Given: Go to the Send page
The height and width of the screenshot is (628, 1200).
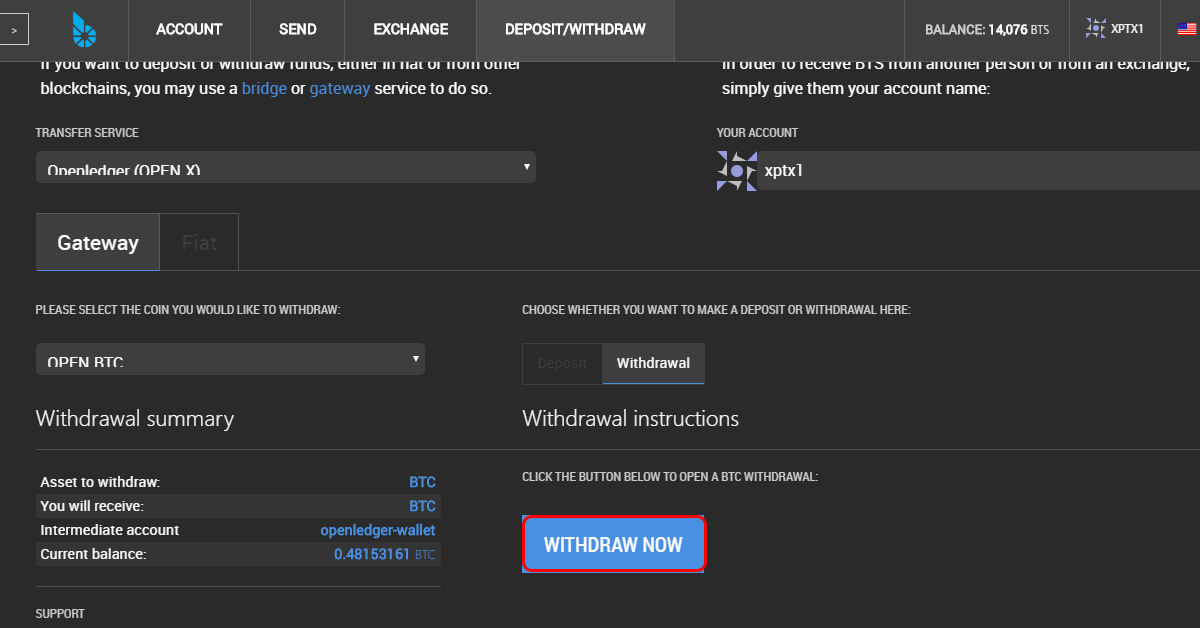Looking at the screenshot, I should tap(298, 30).
